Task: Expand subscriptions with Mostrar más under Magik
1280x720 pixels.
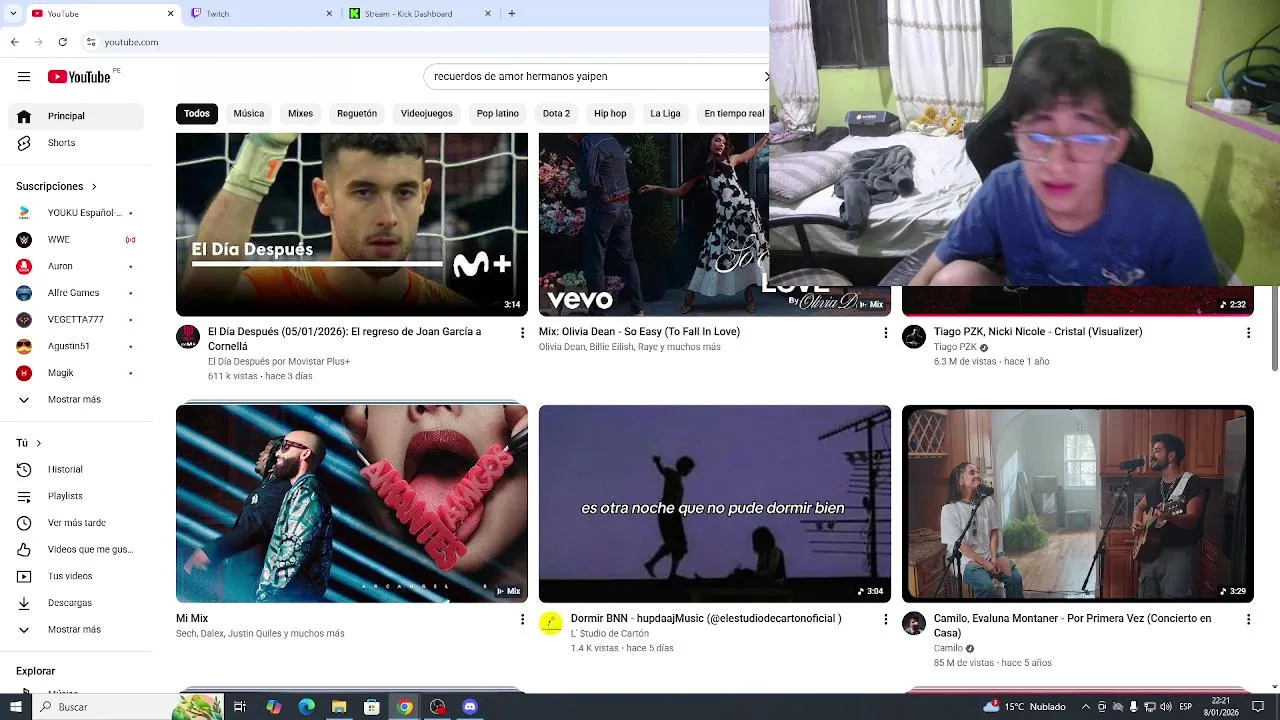Action: (x=76, y=400)
